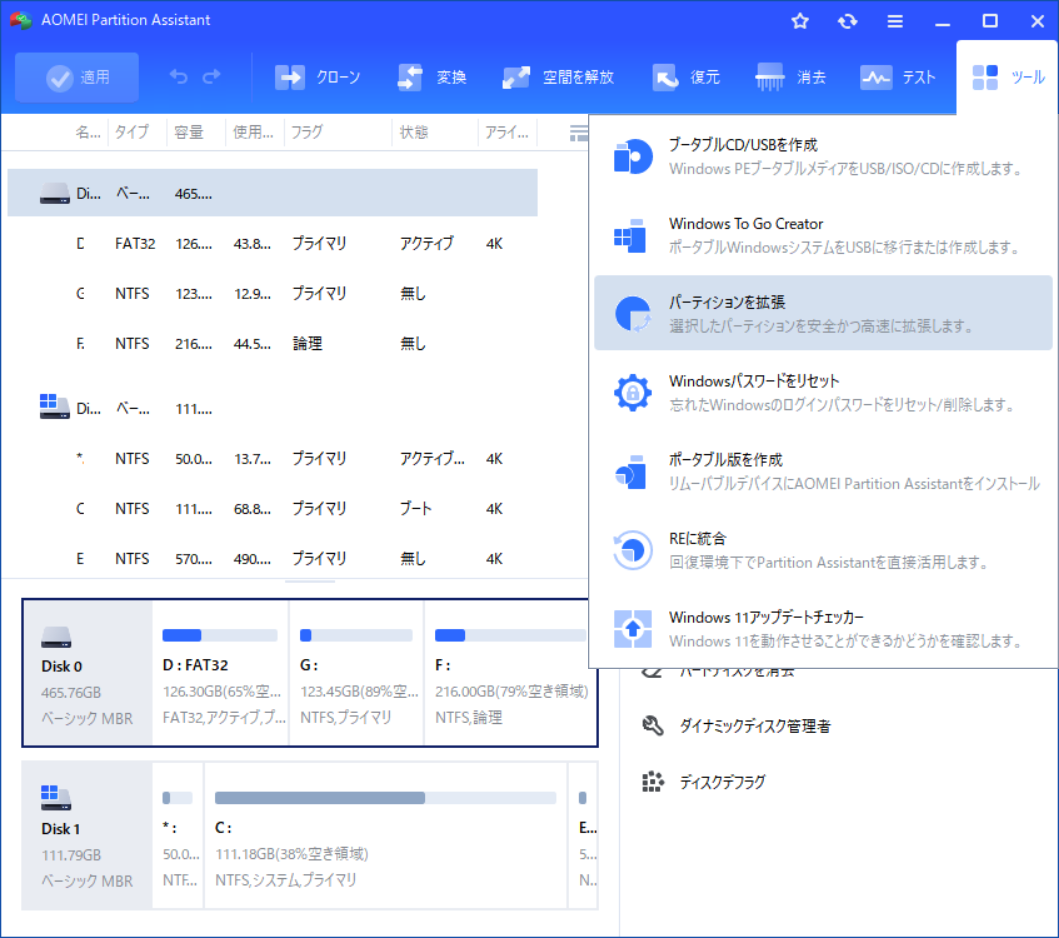Click the E partition block on Disk 1
This screenshot has height=938, width=1059.
[x=584, y=835]
